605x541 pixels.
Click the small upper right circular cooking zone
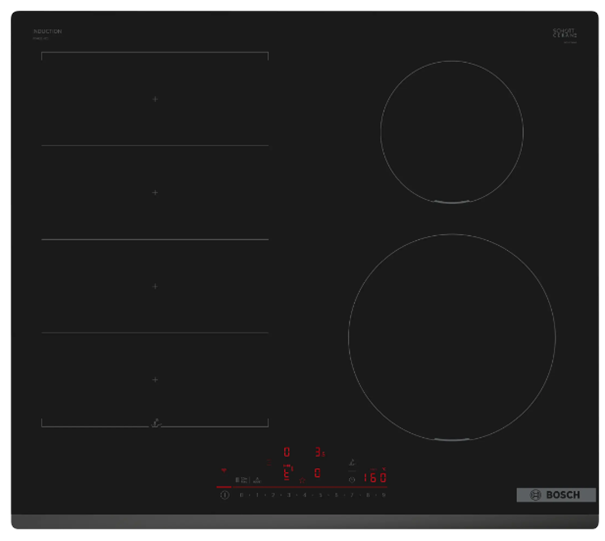click(451, 132)
